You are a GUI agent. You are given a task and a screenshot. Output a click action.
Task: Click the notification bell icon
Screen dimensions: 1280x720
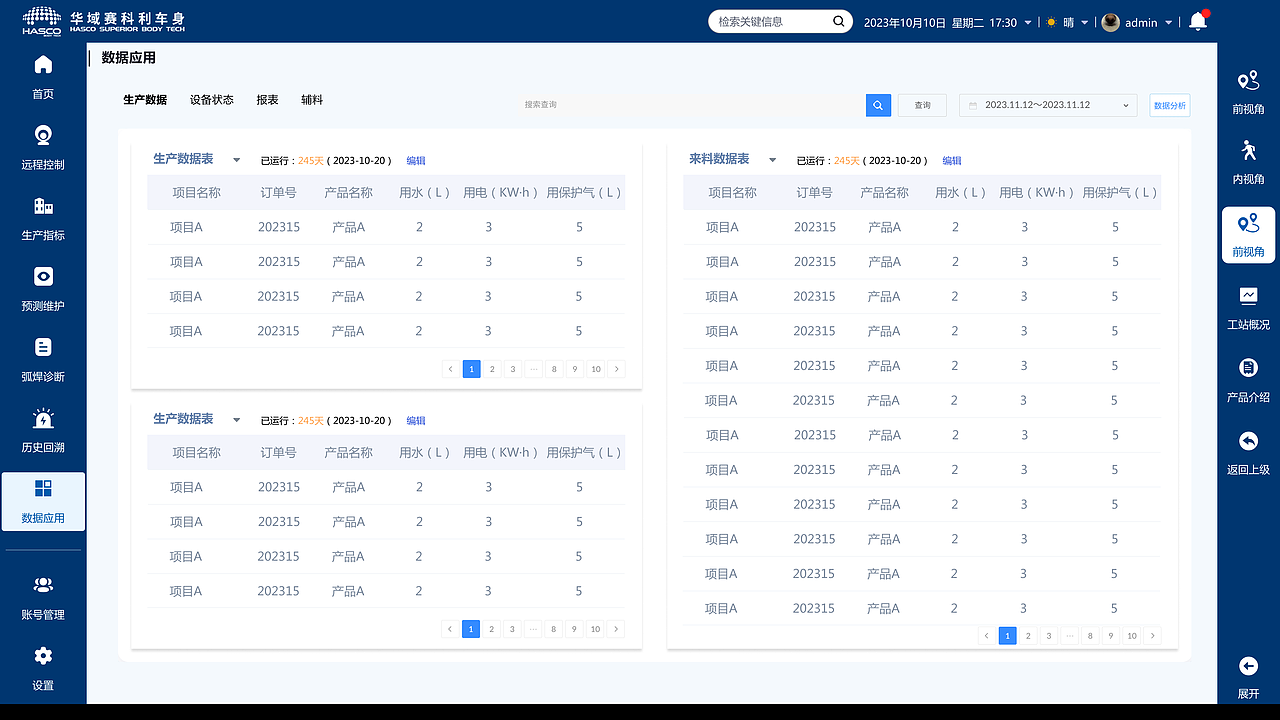coord(1197,22)
